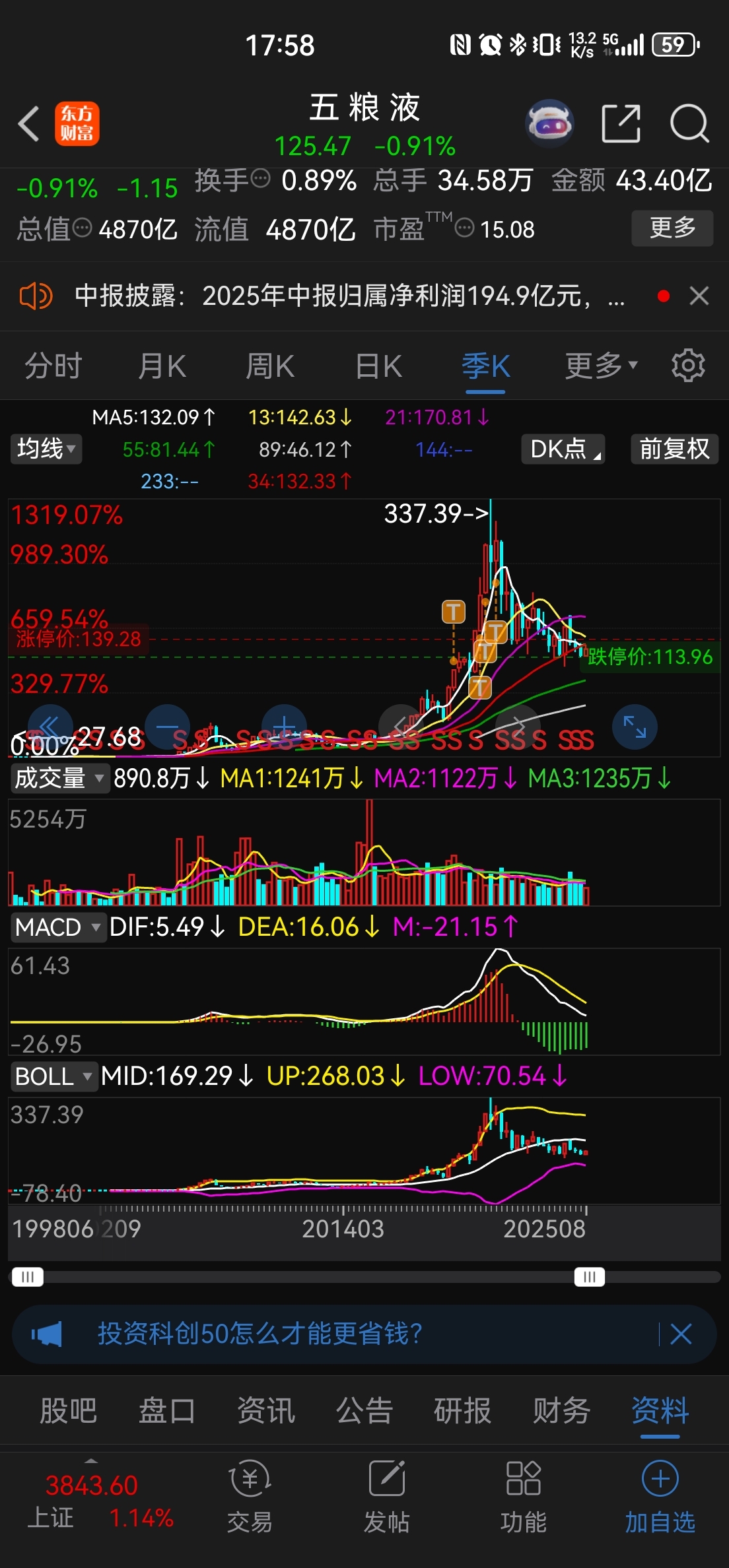This screenshot has width=729, height=1568.
Task: Tap the share icon
Action: [621, 123]
